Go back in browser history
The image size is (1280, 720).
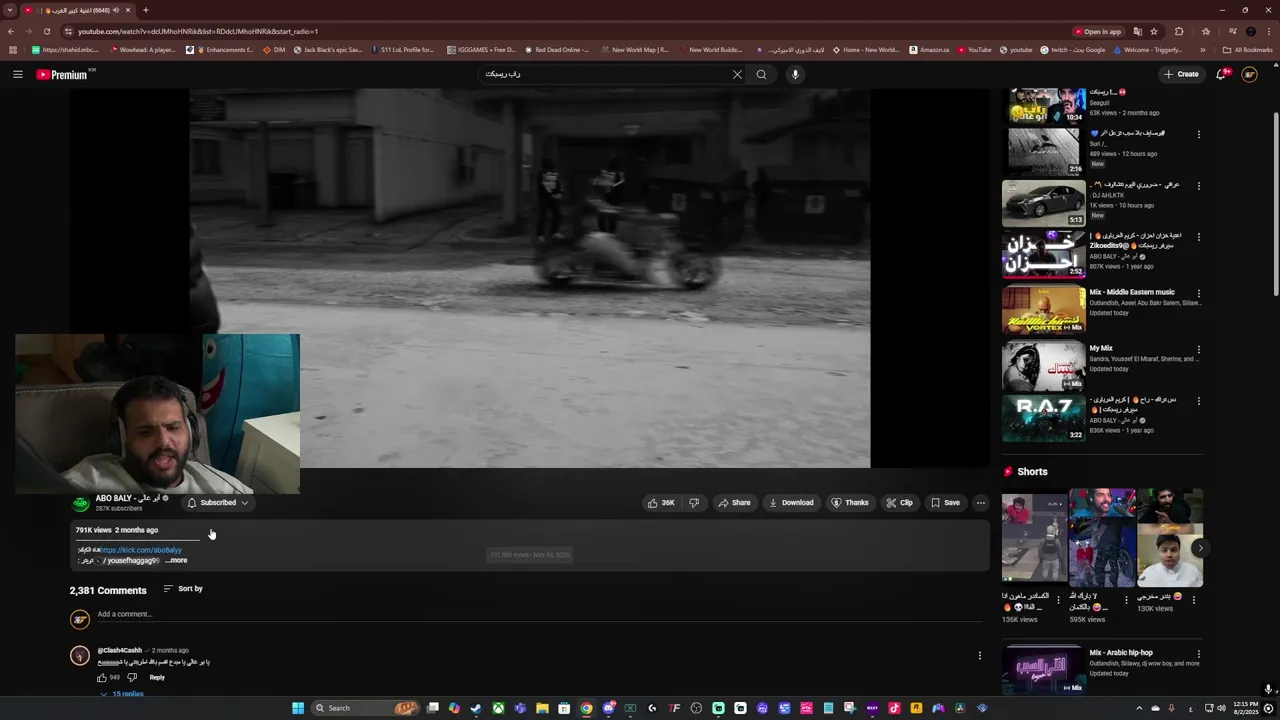(12, 31)
